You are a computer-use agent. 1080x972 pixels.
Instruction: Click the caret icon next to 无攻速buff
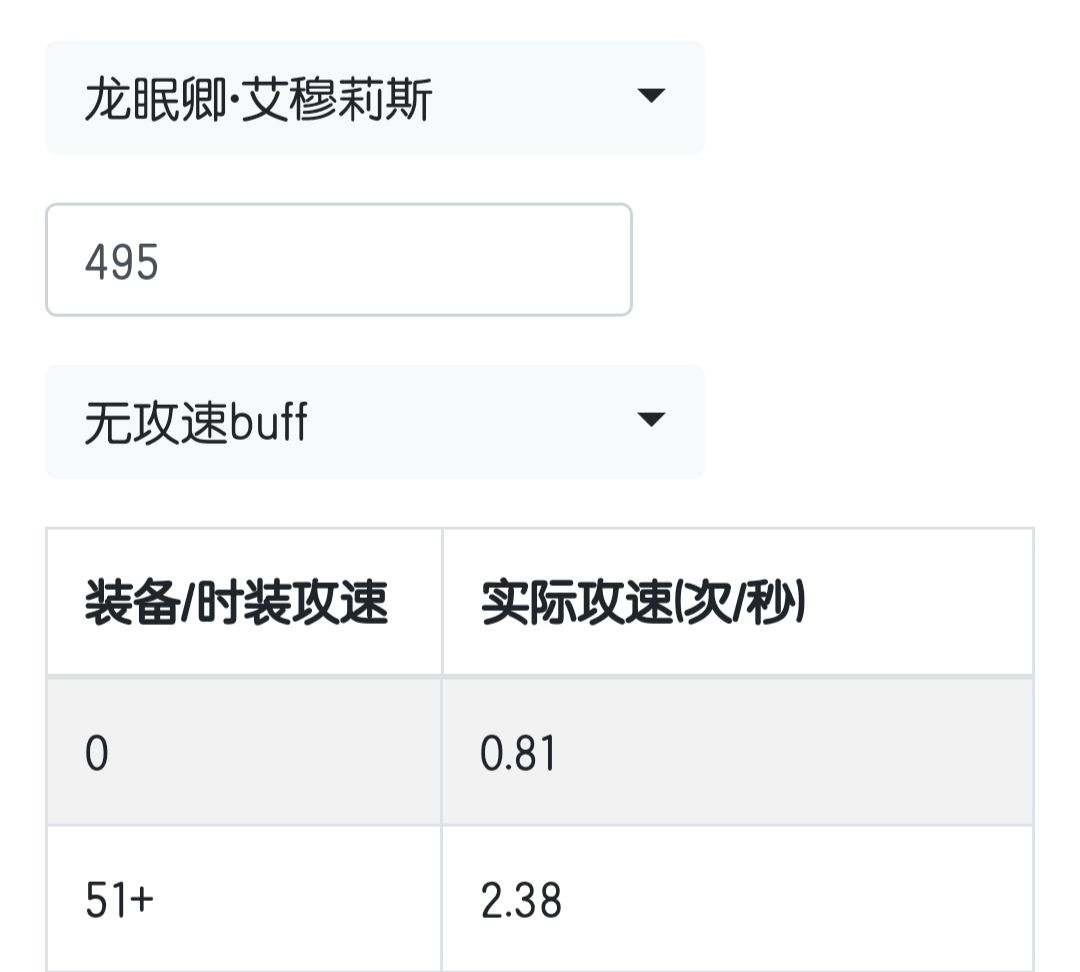[651, 419]
